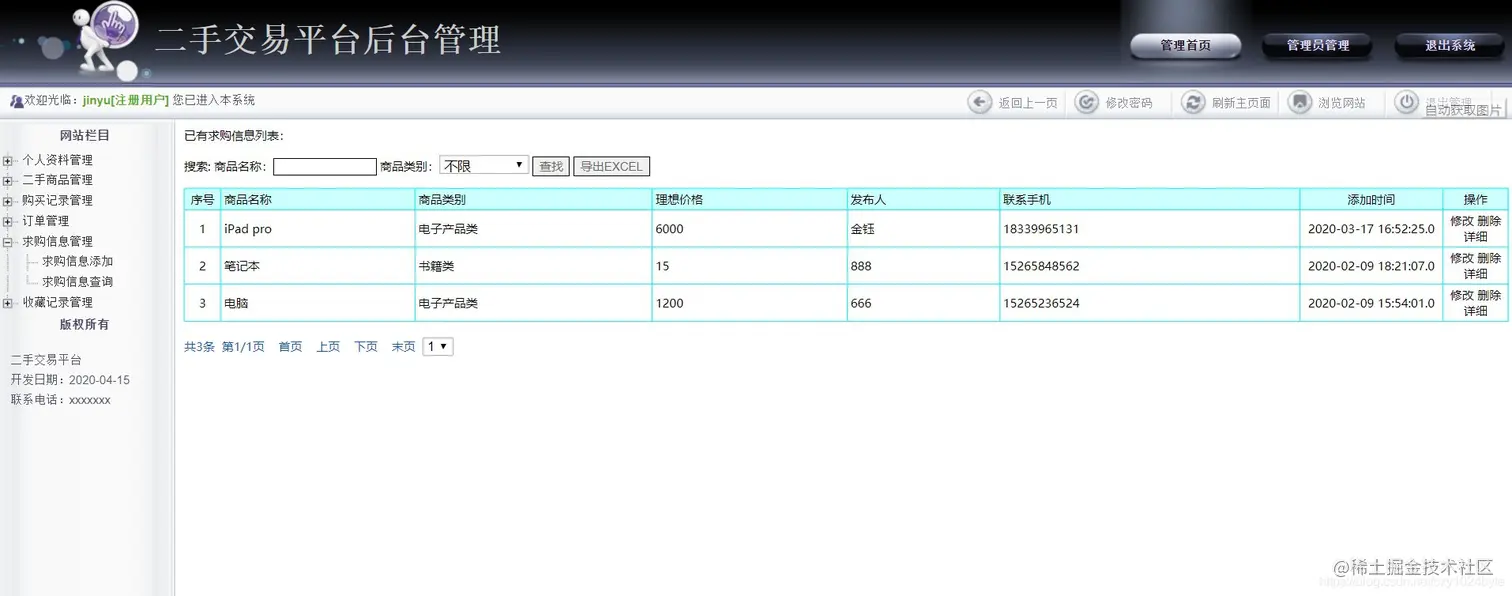Click publisher name 金钰
Image resolution: width=1512 pixels, height=596 pixels.
click(x=862, y=229)
